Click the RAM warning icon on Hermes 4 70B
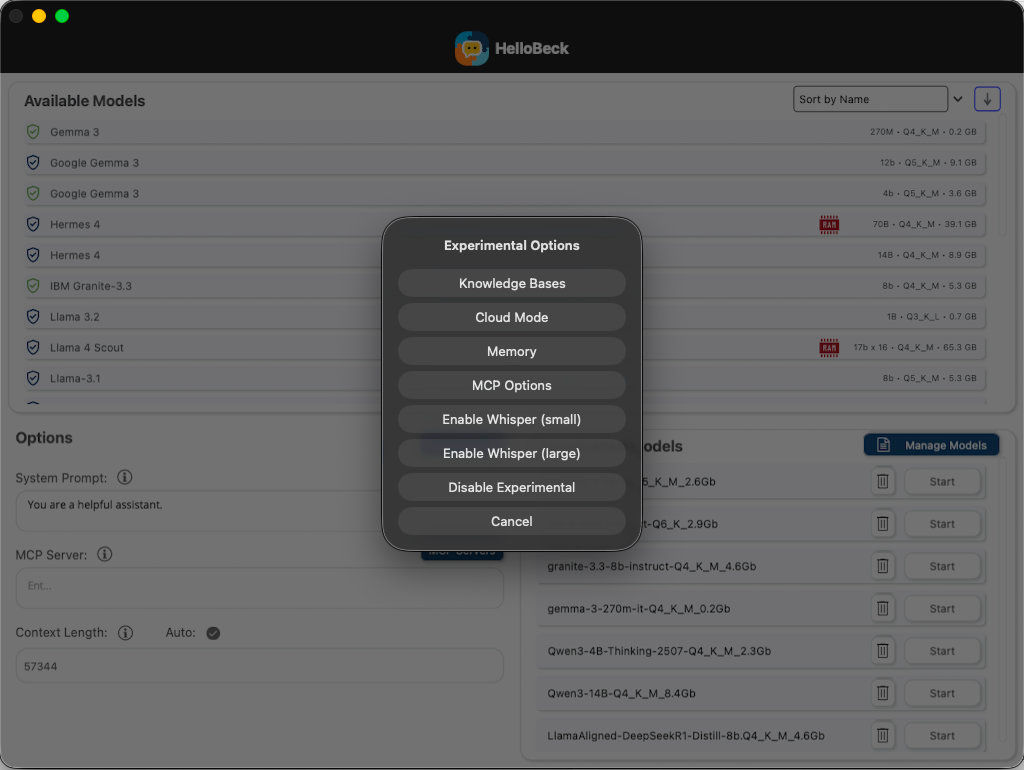Viewport: 1024px width, 770px height. coord(829,225)
